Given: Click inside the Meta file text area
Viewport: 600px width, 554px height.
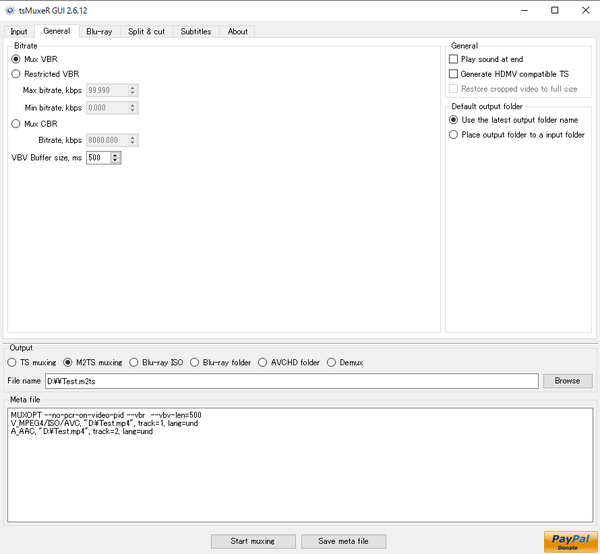Looking at the screenshot, I should (x=300, y=465).
